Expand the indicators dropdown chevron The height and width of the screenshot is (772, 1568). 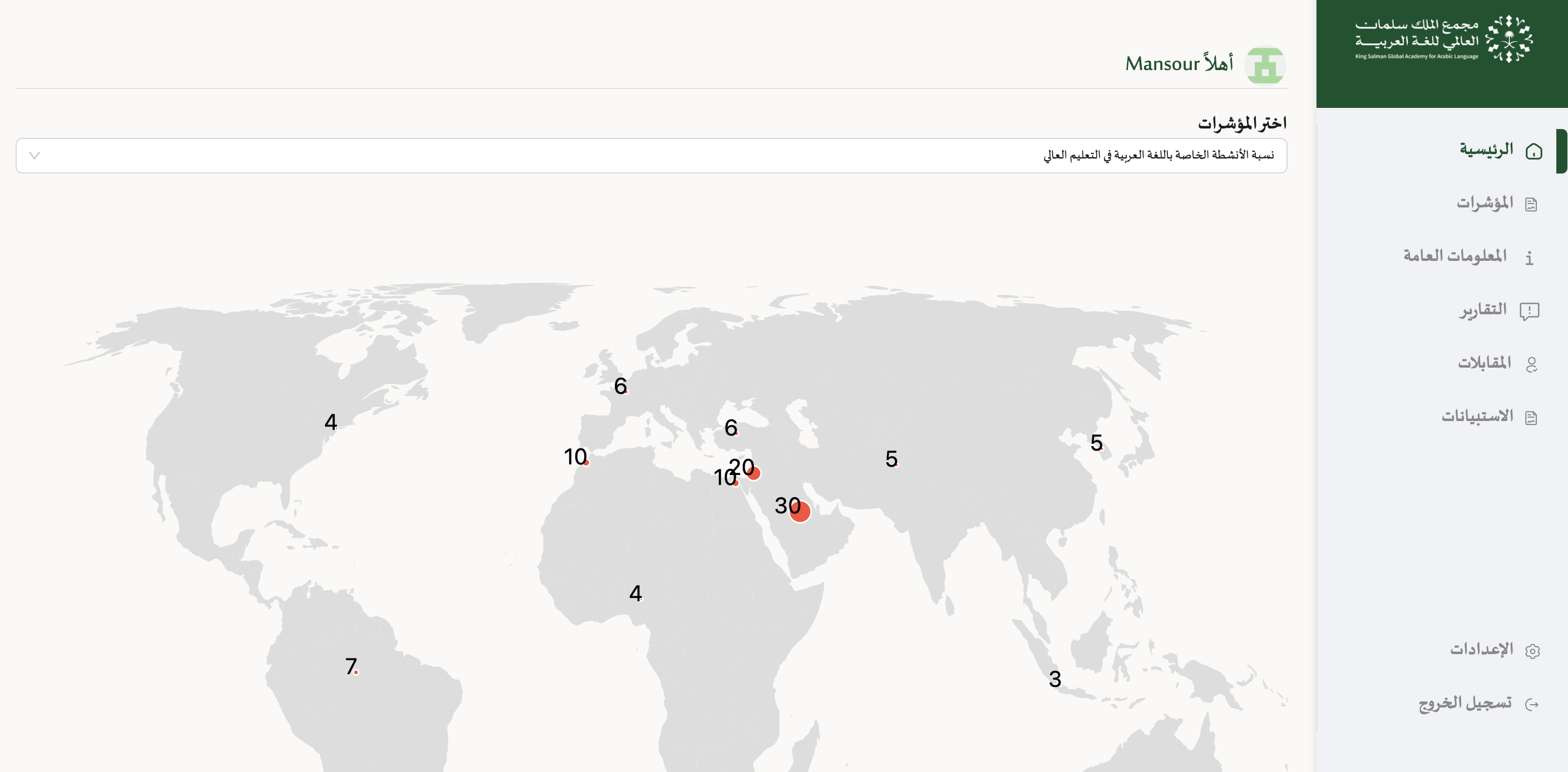click(34, 156)
